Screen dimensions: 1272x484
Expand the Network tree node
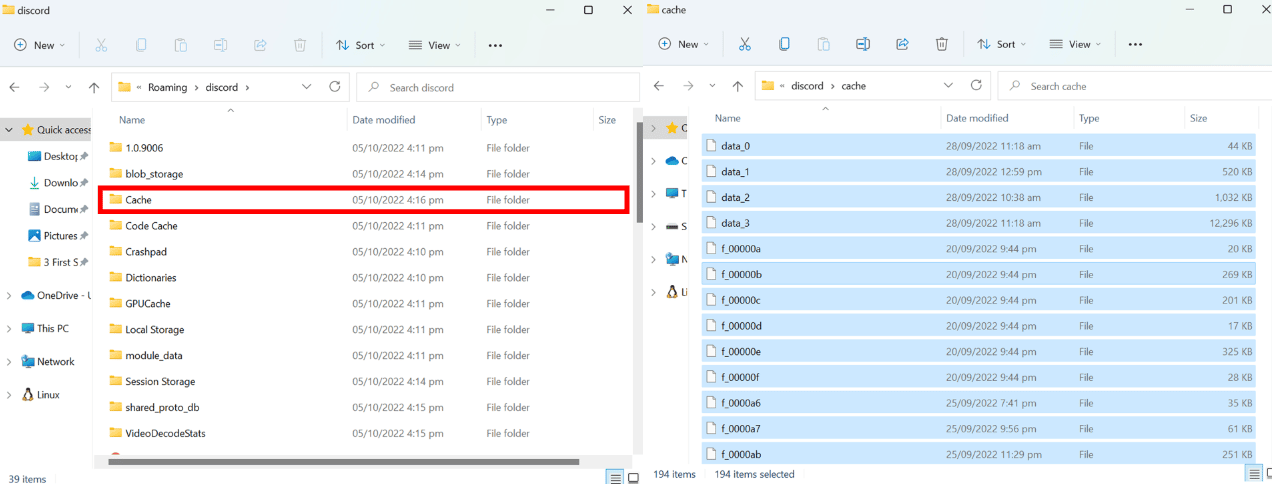tap(9, 361)
